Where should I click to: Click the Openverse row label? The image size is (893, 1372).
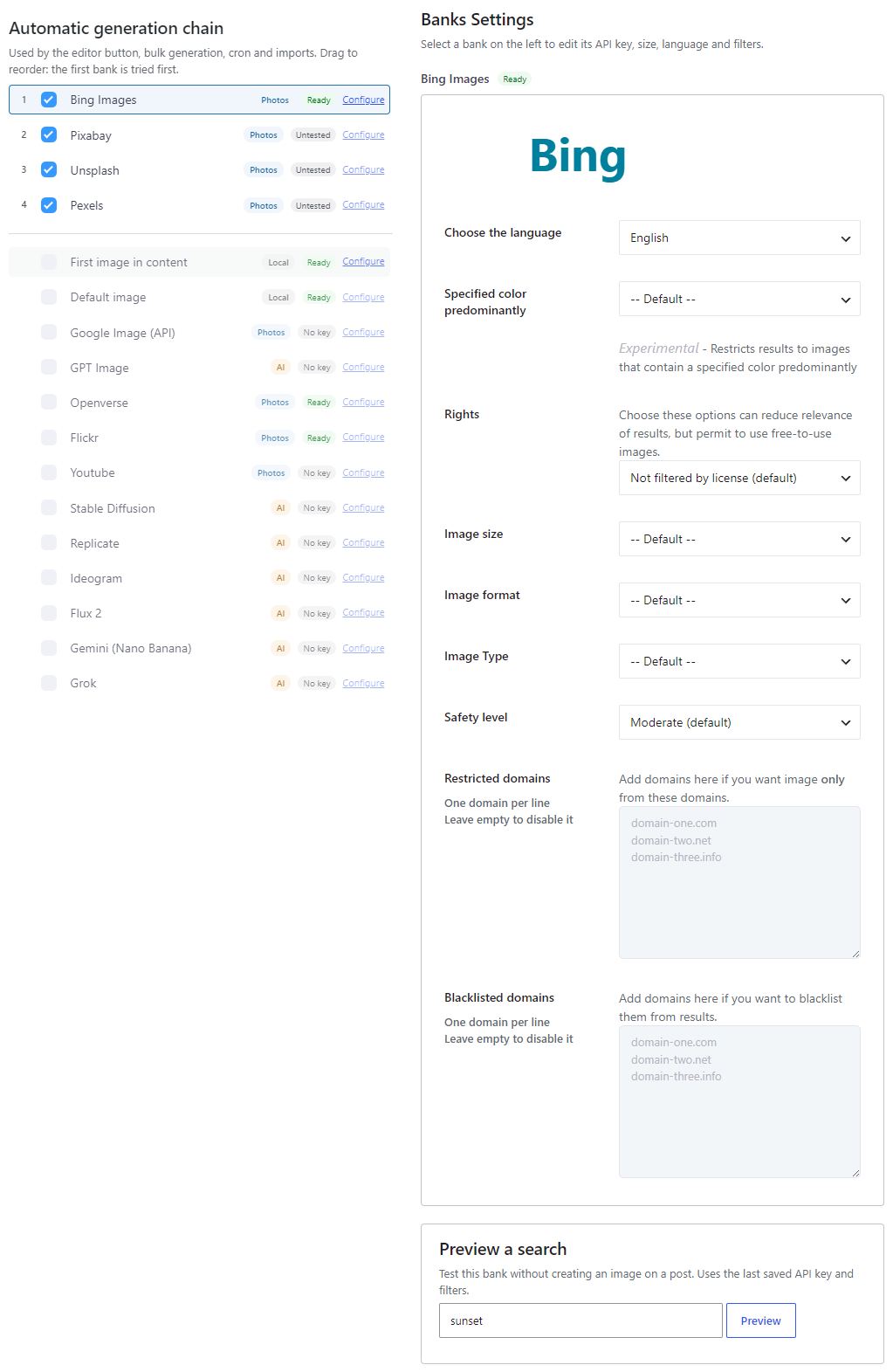100,403
